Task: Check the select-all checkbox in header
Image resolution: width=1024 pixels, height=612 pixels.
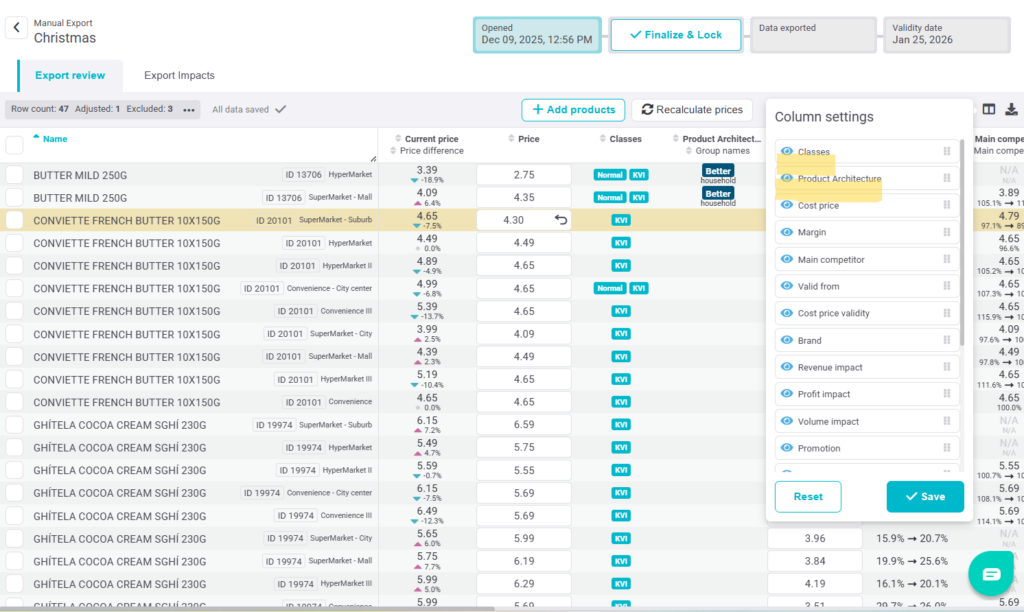Action: click(x=15, y=145)
